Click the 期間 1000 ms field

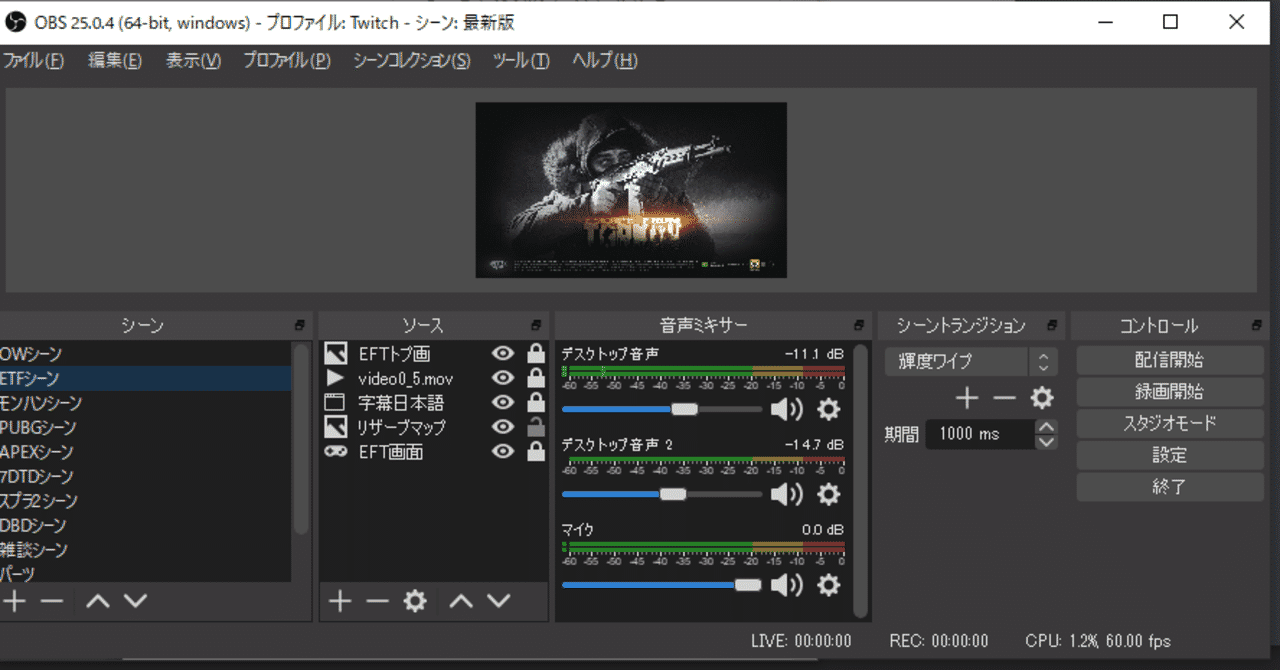(x=980, y=434)
